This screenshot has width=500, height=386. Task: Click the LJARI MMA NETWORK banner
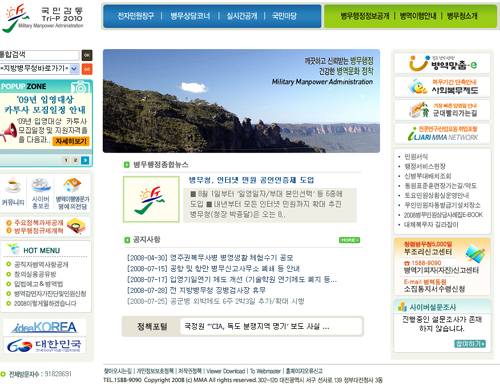pyautogui.click(x=442, y=134)
